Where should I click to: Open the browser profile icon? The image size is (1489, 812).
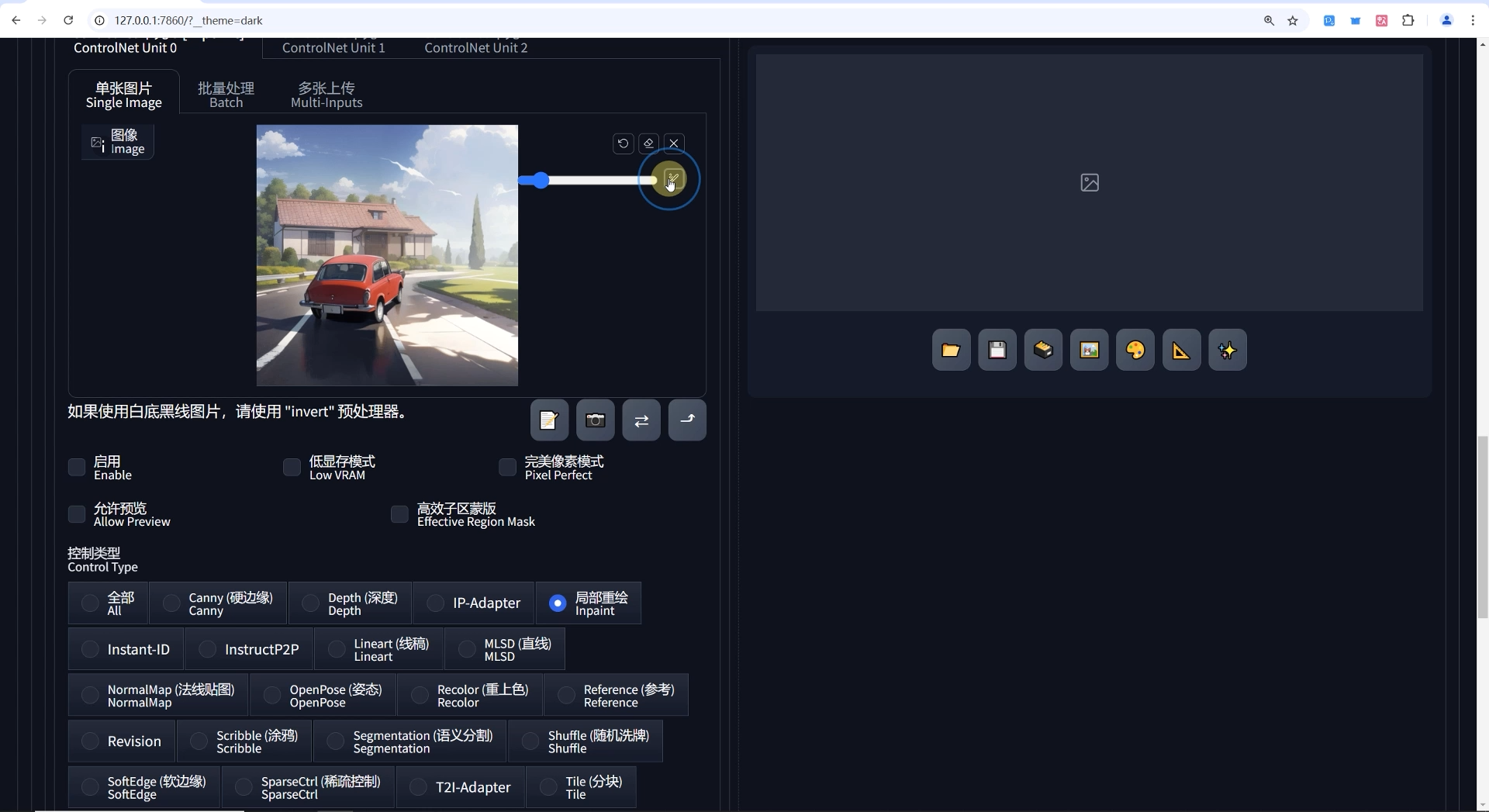click(1446, 21)
